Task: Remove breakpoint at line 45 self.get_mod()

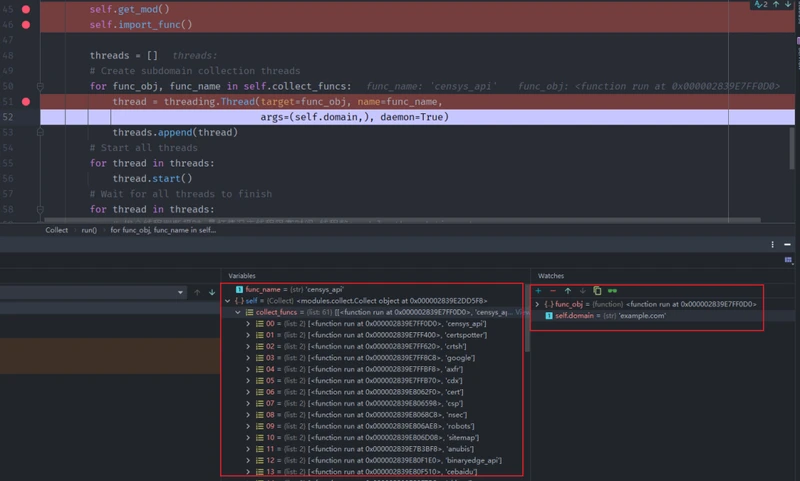Action: [26, 9]
